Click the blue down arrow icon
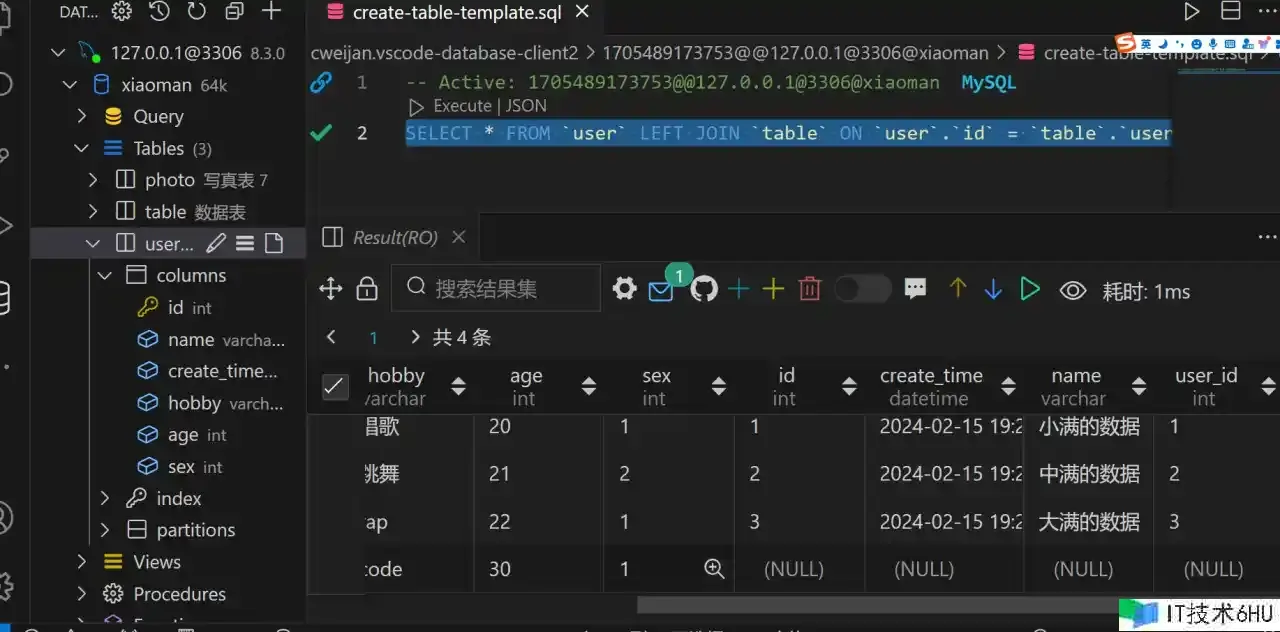Image resolution: width=1280 pixels, height=632 pixels. click(x=993, y=290)
